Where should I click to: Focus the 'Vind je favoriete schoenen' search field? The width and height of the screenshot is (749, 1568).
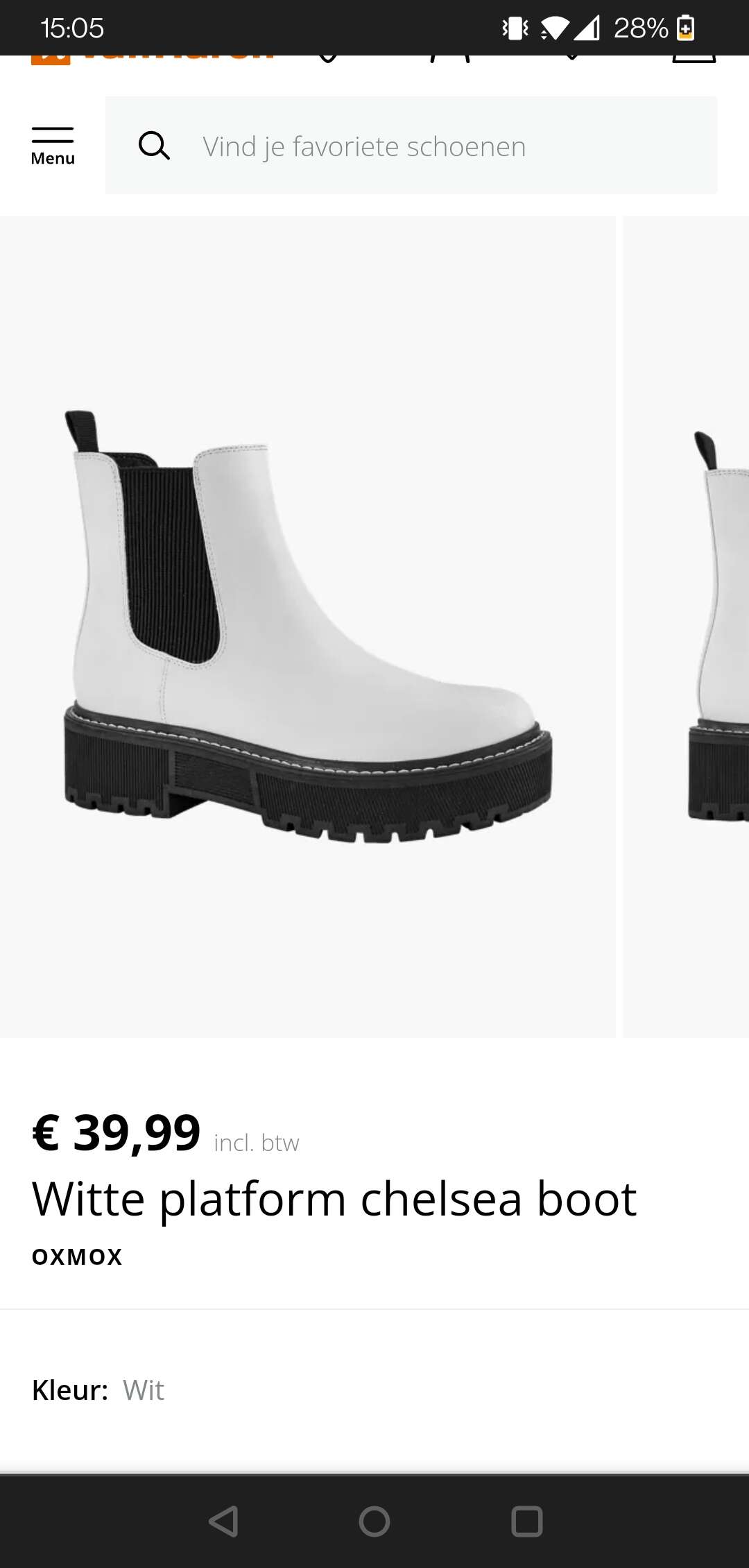coord(411,146)
